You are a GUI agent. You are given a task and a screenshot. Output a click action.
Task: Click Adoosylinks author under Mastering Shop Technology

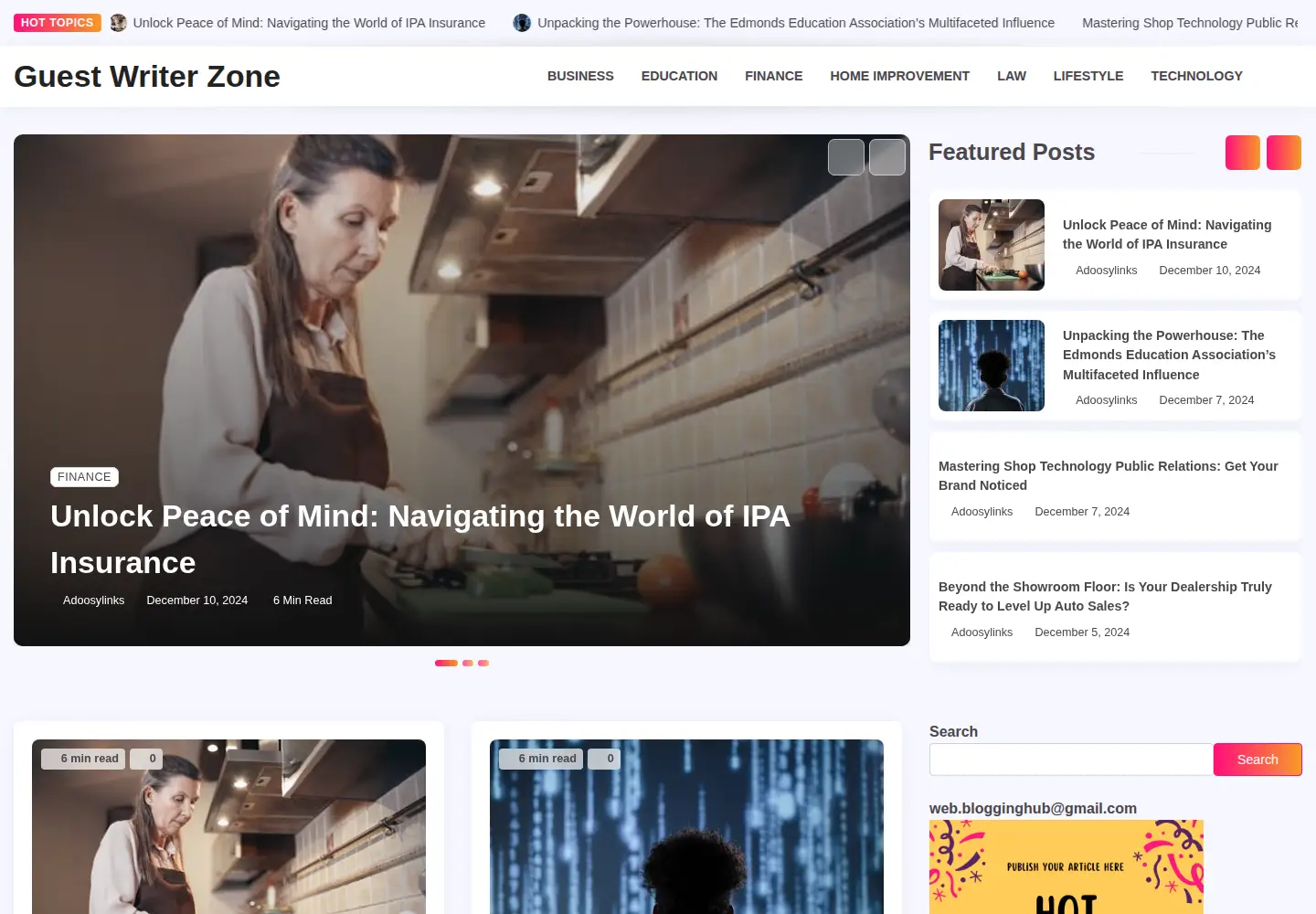coord(982,512)
